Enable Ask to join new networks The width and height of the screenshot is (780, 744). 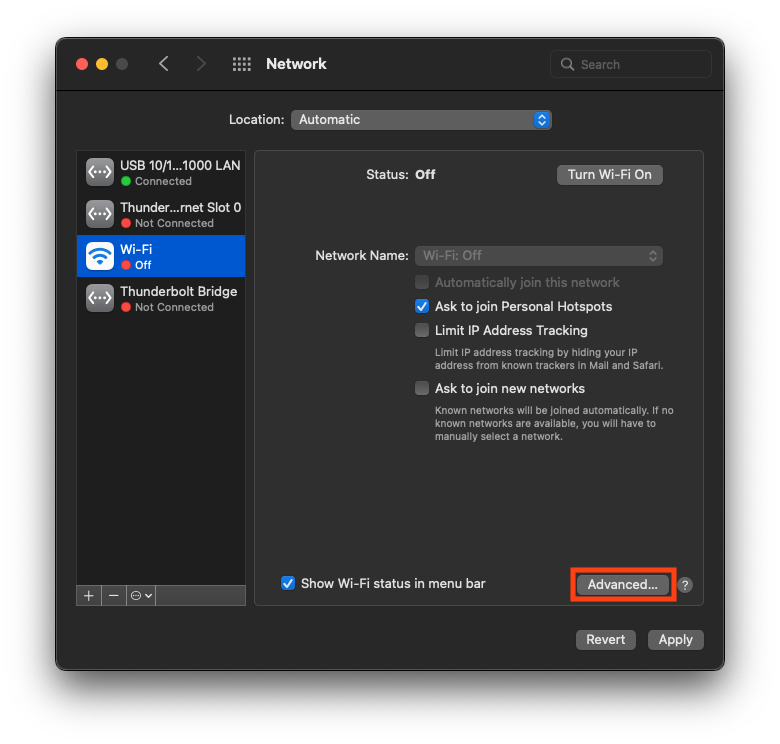[422, 389]
